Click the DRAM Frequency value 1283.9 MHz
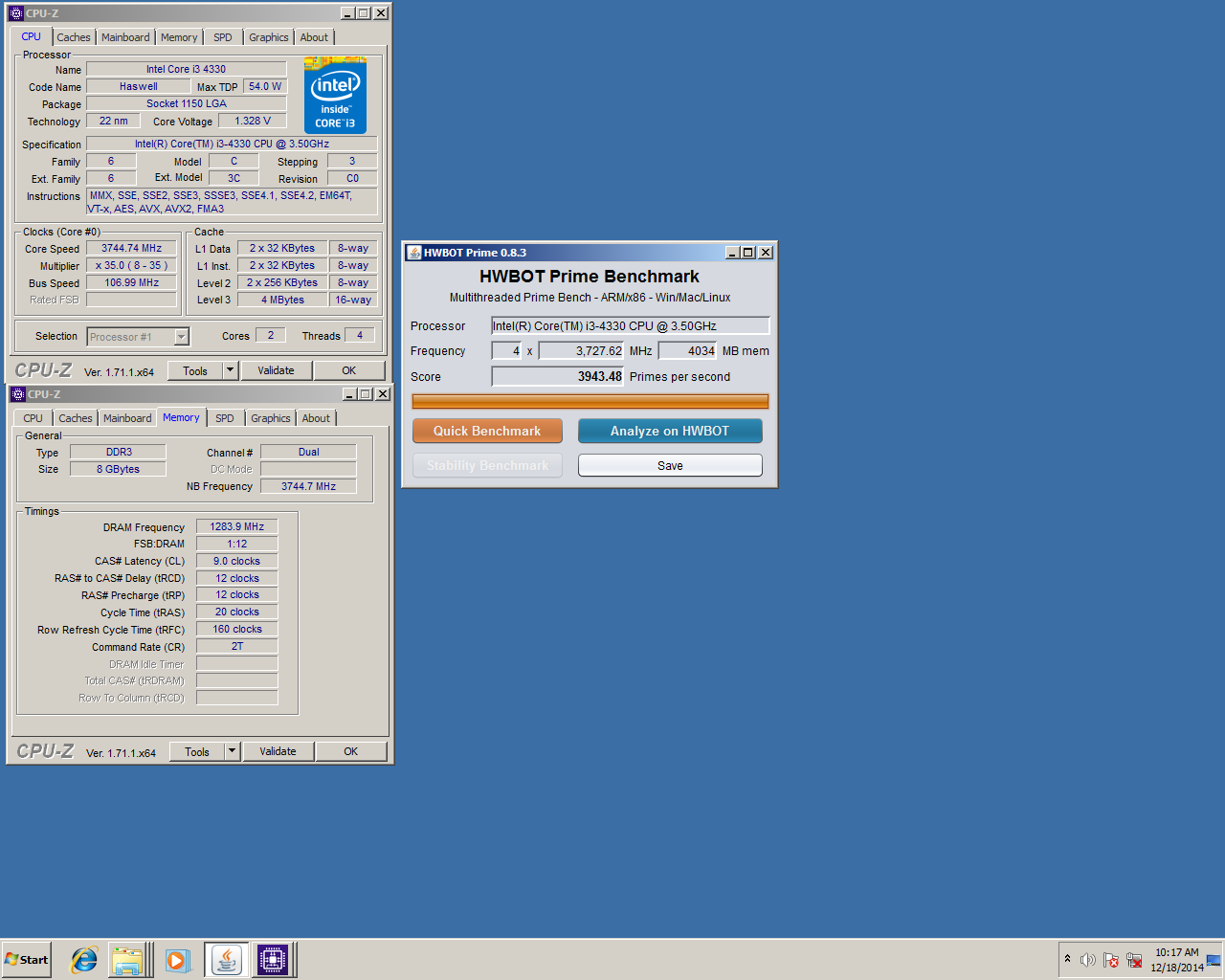Viewport: 1225px width, 980px height. pyautogui.click(x=237, y=526)
